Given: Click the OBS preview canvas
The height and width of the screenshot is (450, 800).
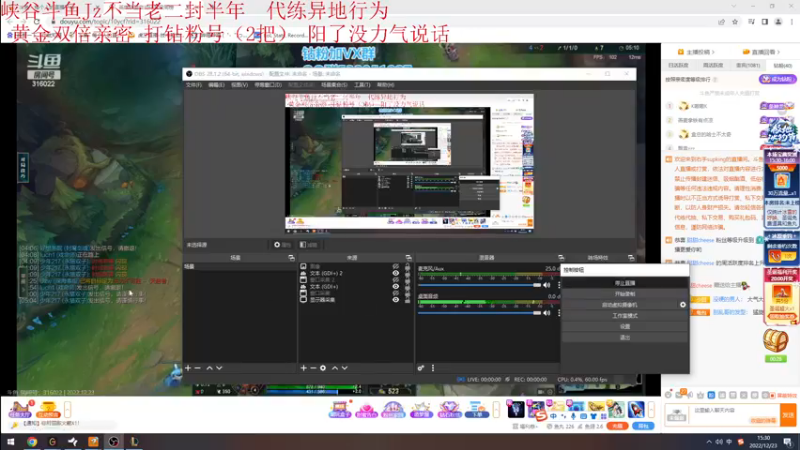Looking at the screenshot, I should [x=409, y=163].
